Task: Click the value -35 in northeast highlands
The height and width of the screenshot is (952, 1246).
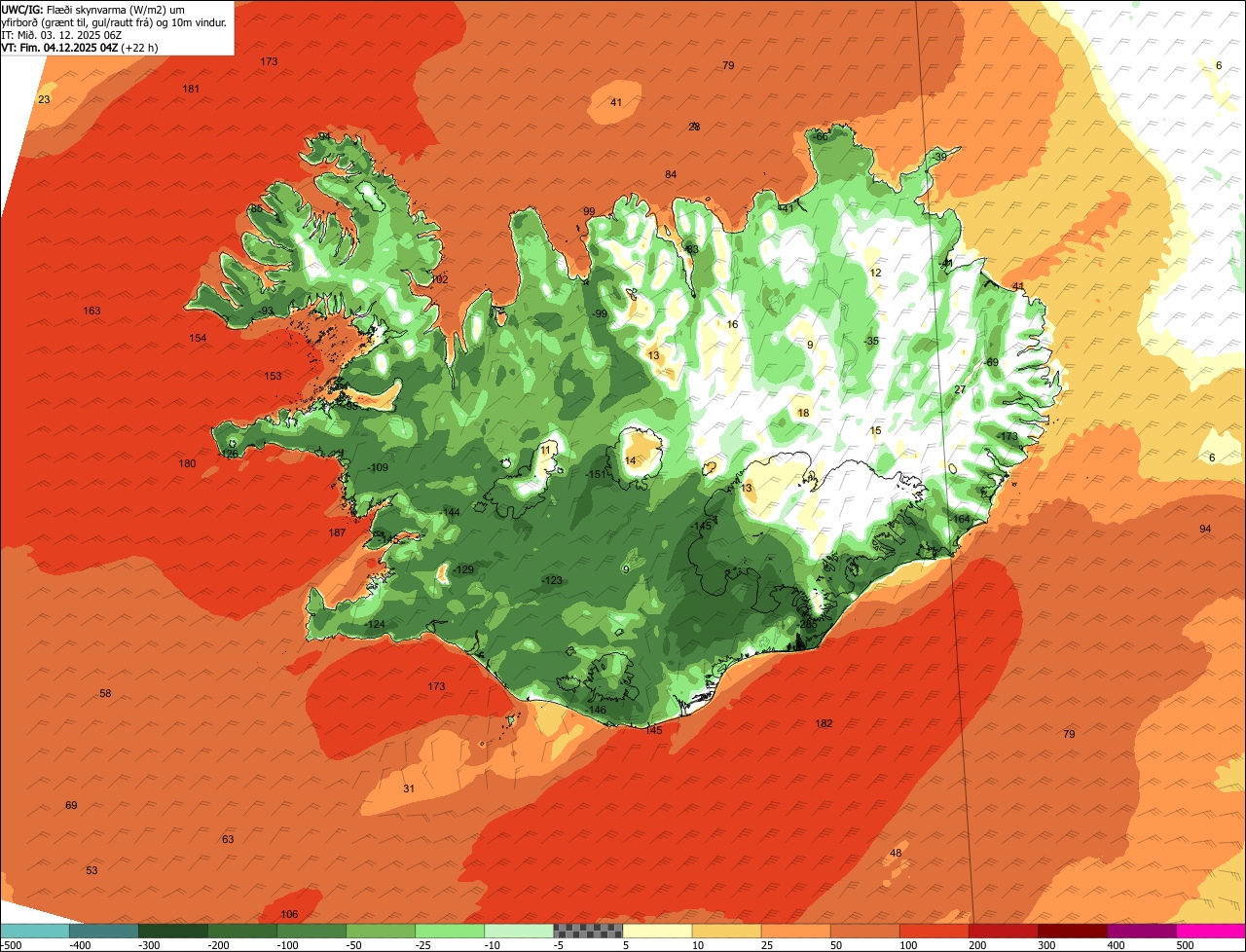Action: [x=871, y=342]
